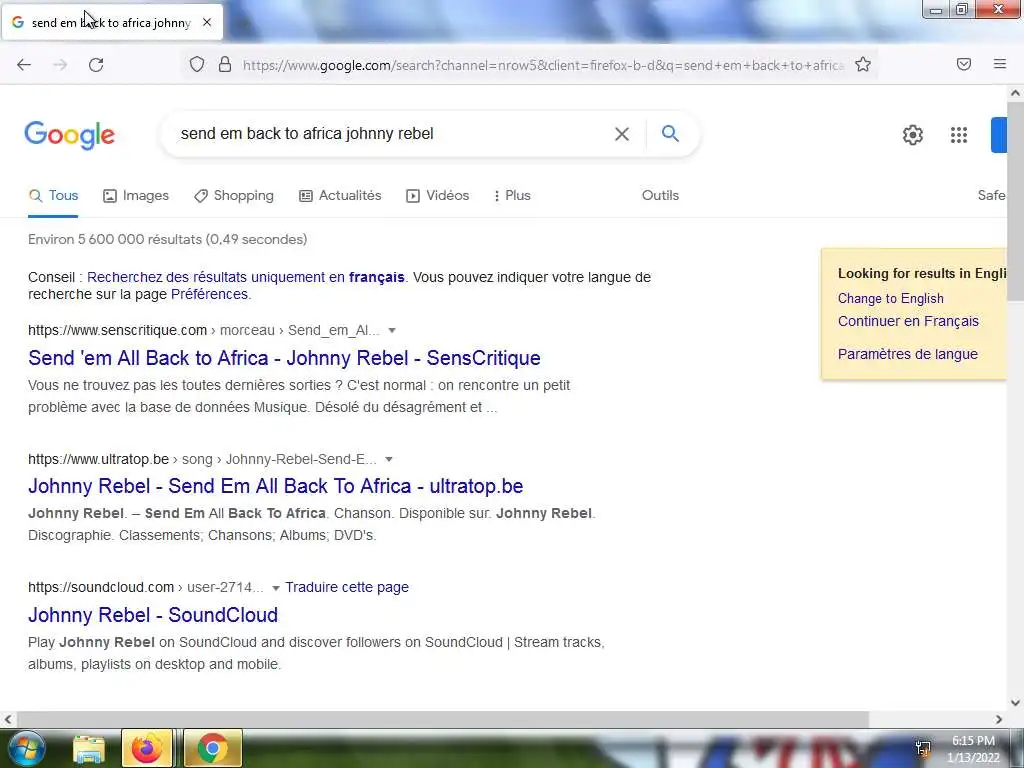Open the Outils search tools

(660, 195)
